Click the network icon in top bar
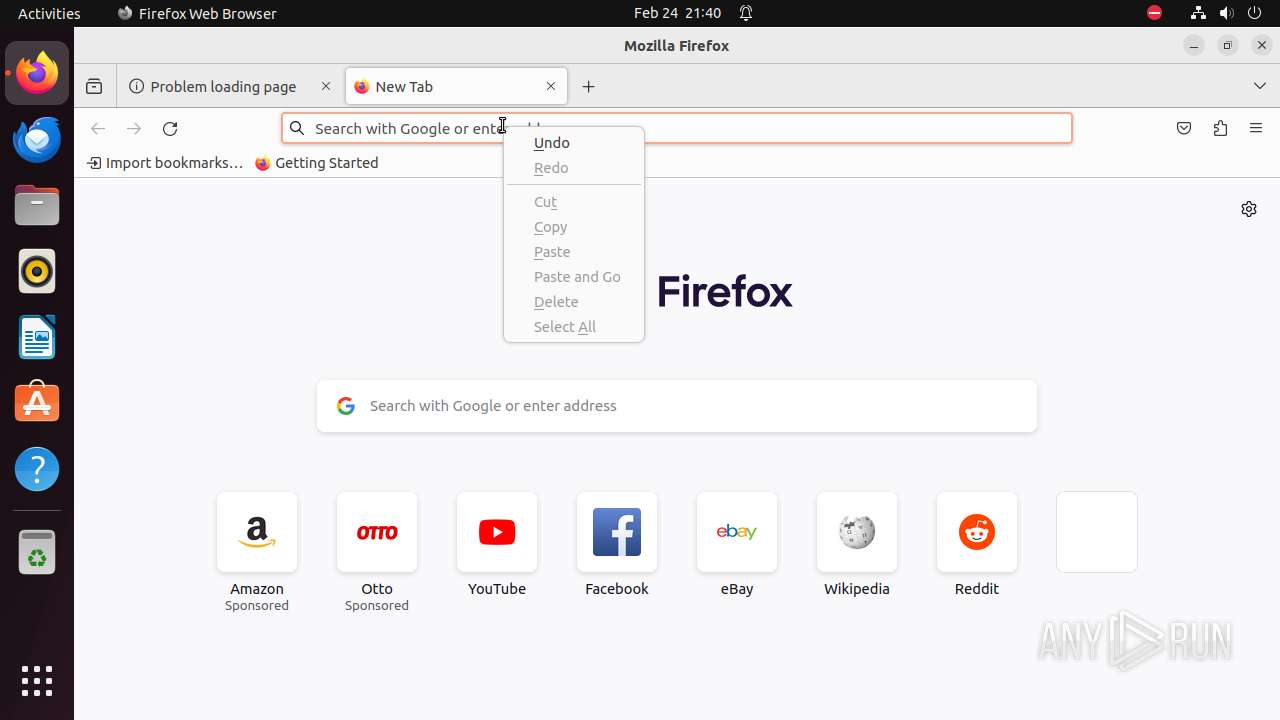1280x720 pixels. click(x=1198, y=13)
